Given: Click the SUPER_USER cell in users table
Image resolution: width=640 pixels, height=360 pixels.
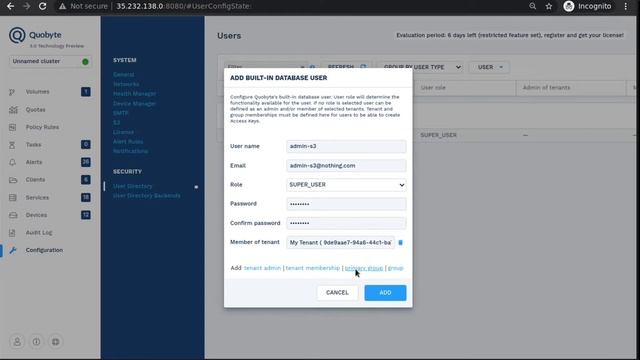Looking at the screenshot, I should (x=438, y=135).
